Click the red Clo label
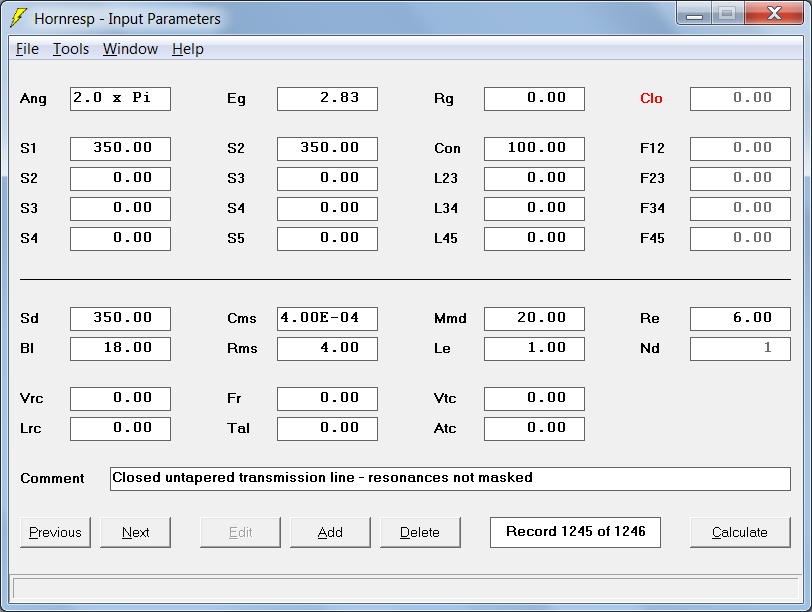The height and width of the screenshot is (612, 812). click(651, 98)
